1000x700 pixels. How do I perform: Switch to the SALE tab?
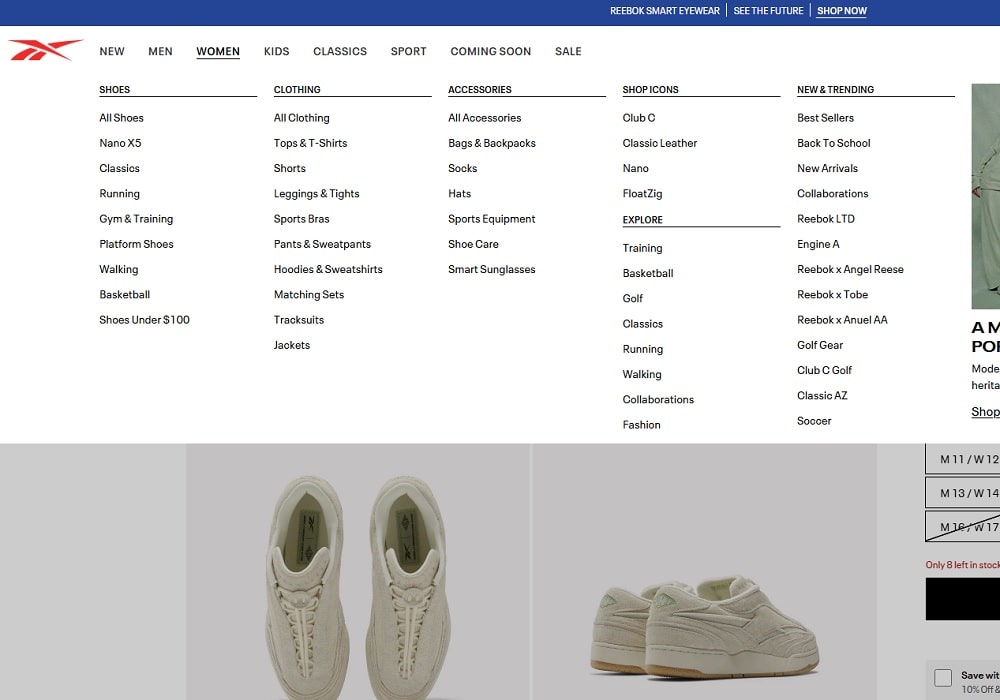(568, 51)
